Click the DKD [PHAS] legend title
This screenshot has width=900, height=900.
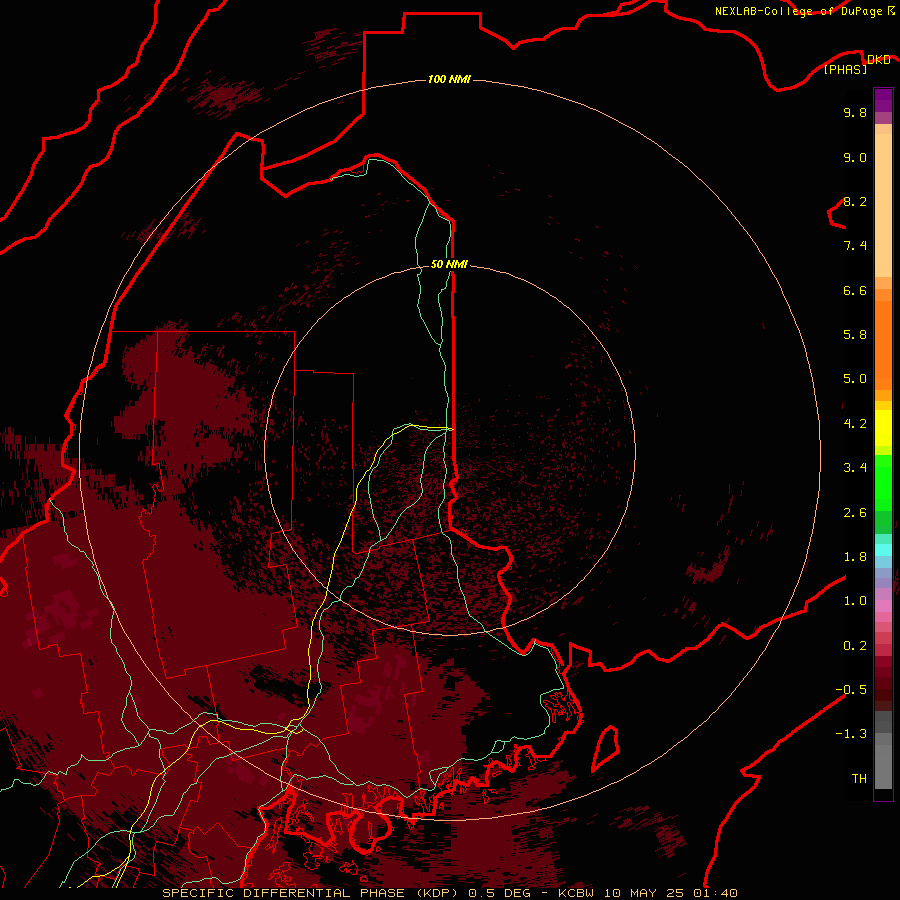tap(856, 64)
